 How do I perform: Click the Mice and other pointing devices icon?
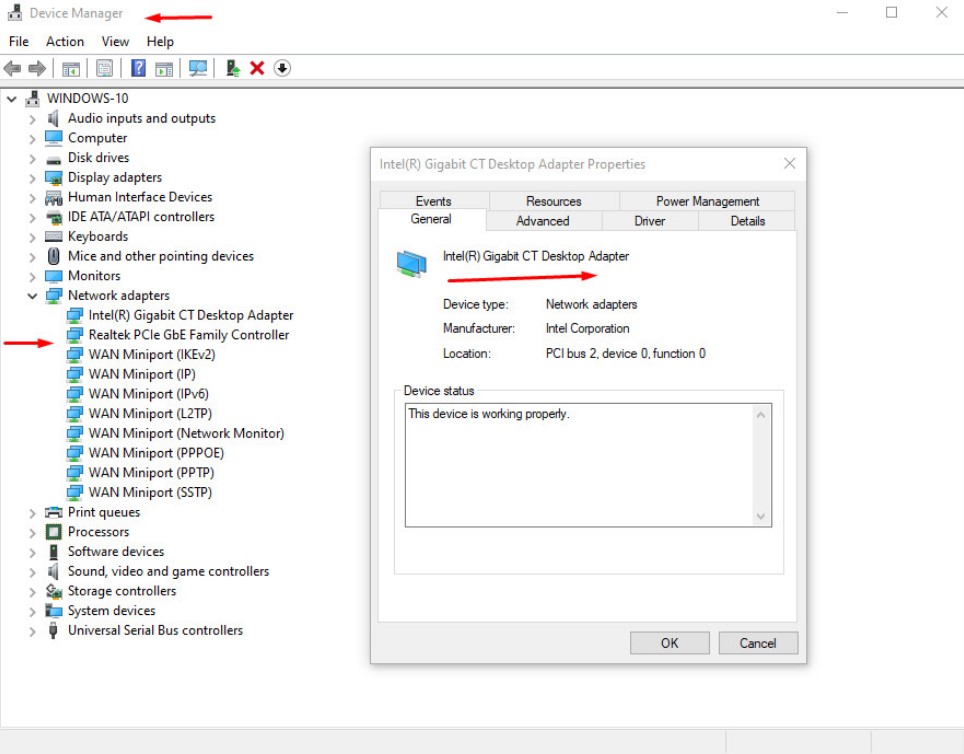(53, 256)
